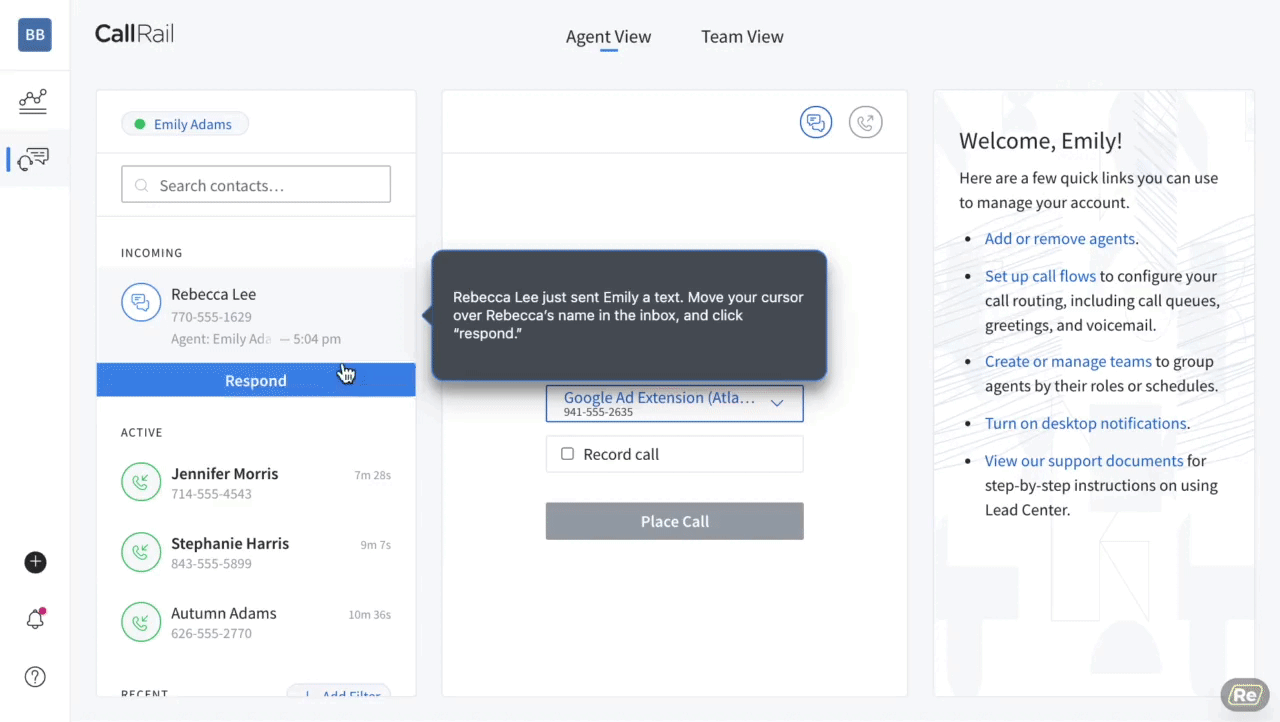Click the CallRail logo
Viewport: 1280px width, 722px height.
click(x=134, y=34)
